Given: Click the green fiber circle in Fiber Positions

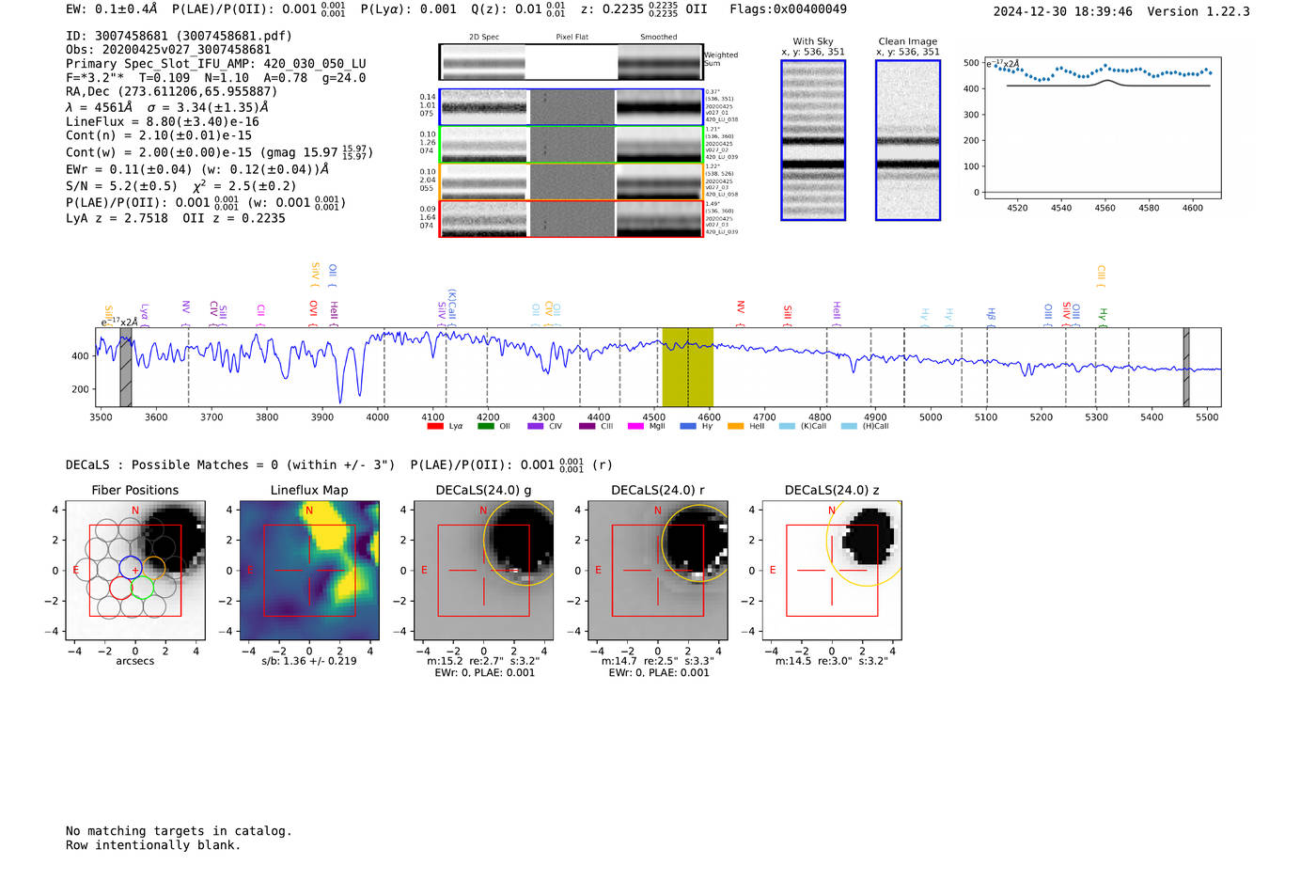Looking at the screenshot, I should pyautogui.click(x=142, y=588).
